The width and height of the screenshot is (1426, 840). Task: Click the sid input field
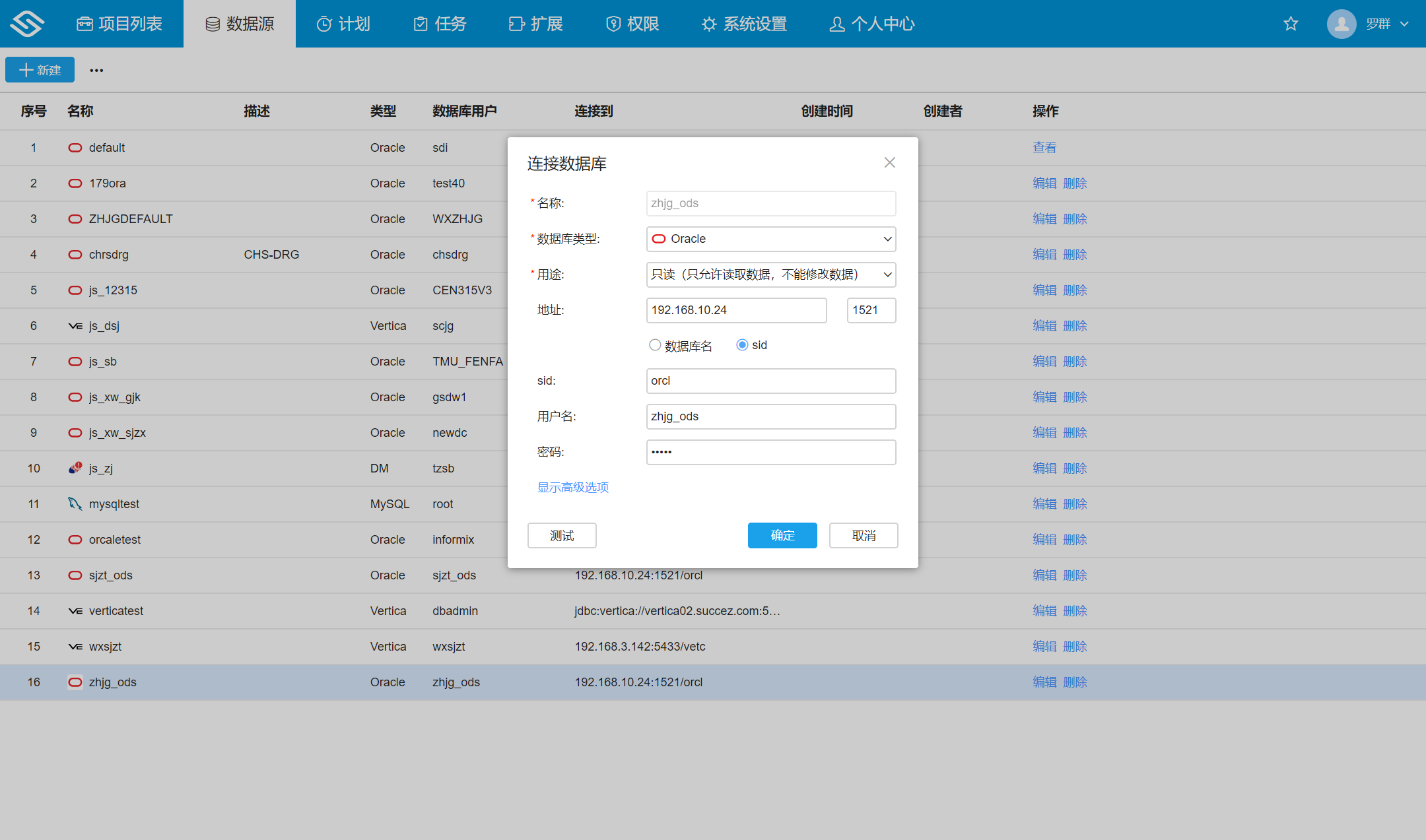[x=770, y=380]
